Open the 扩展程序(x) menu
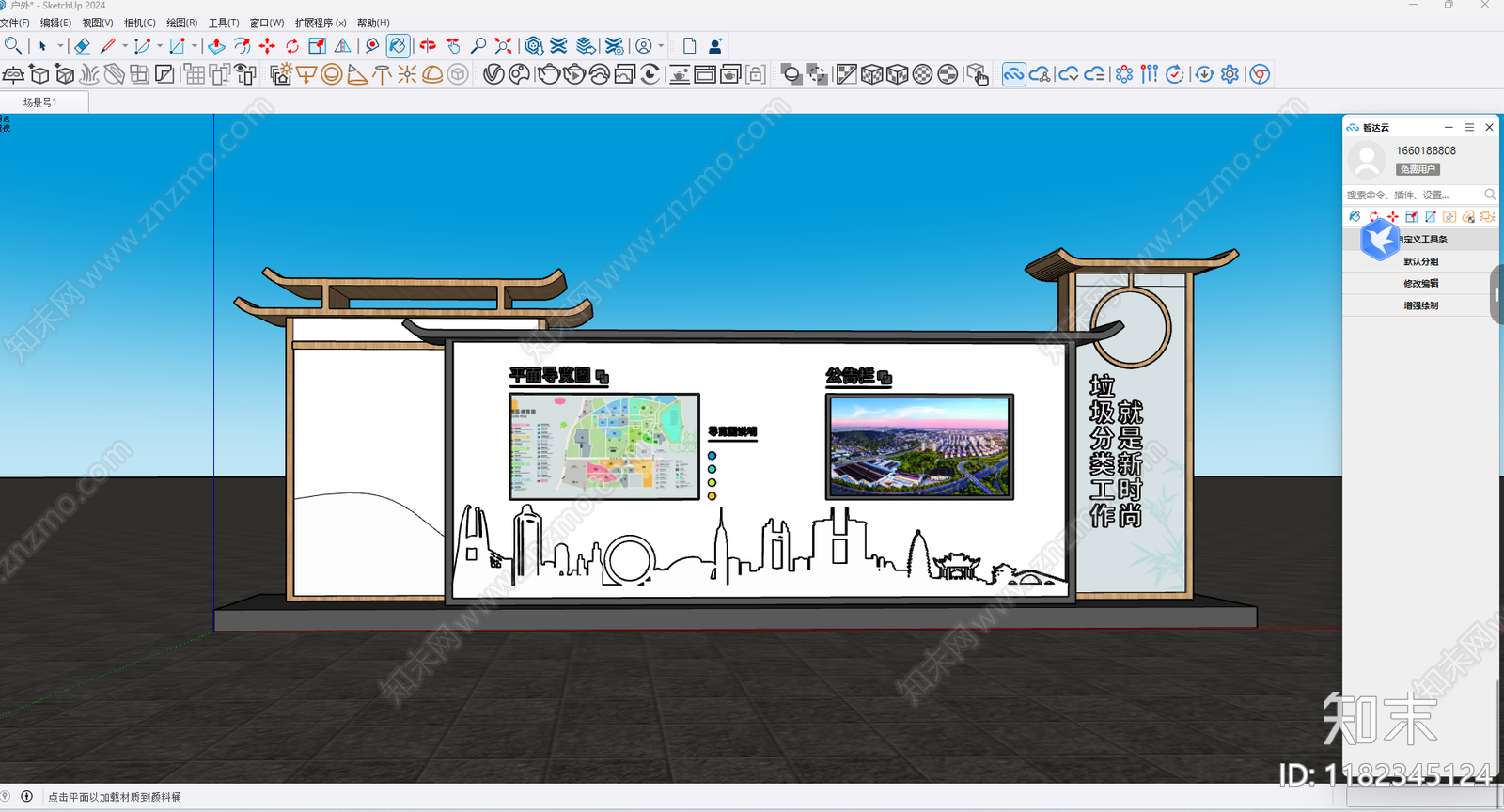1504x812 pixels. 321,23
